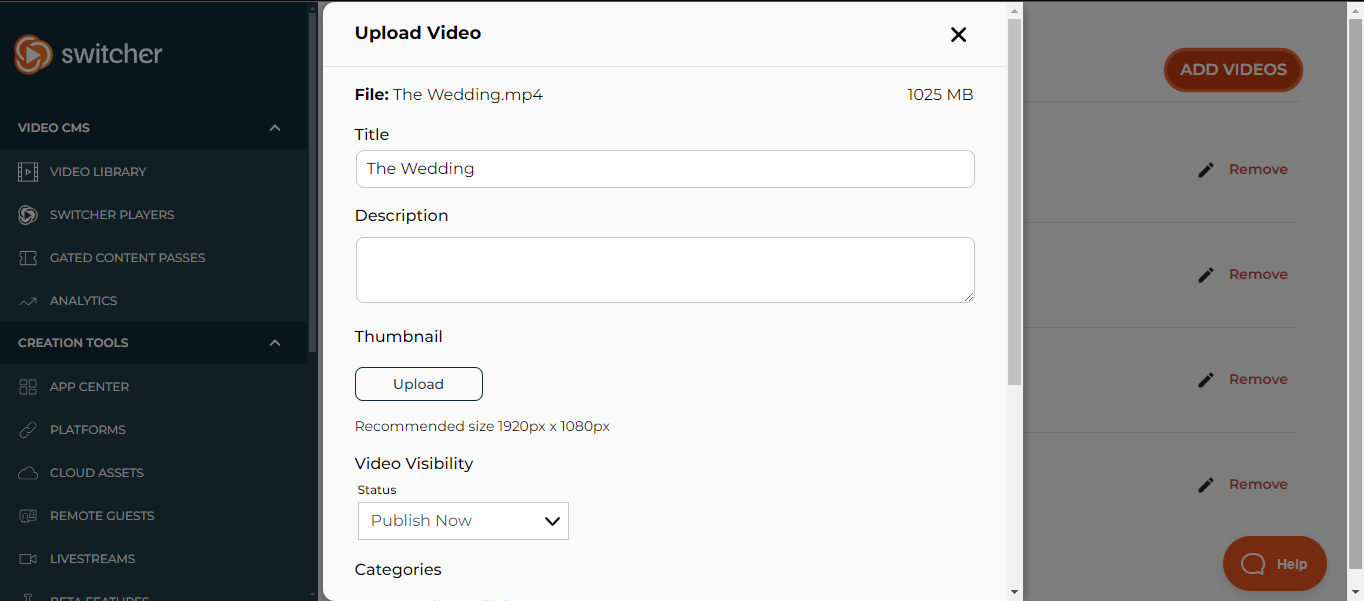Click the Upload thumbnail button

418,384
